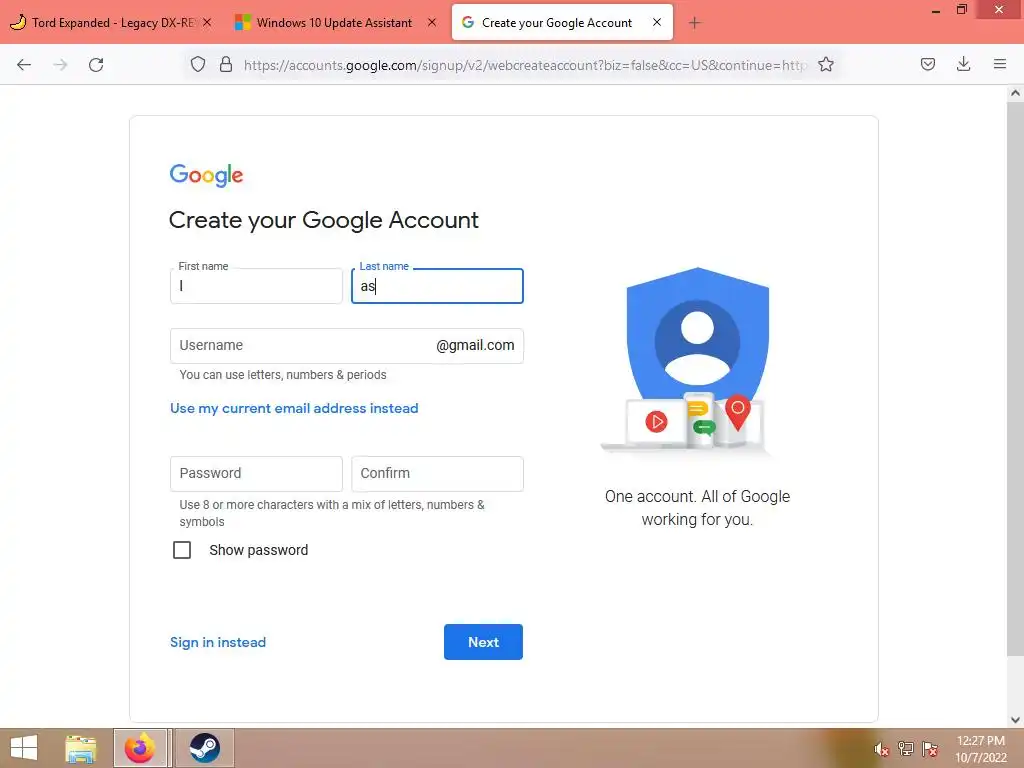Click the Confirm password field
Screen dimensions: 1024x768
click(x=437, y=473)
